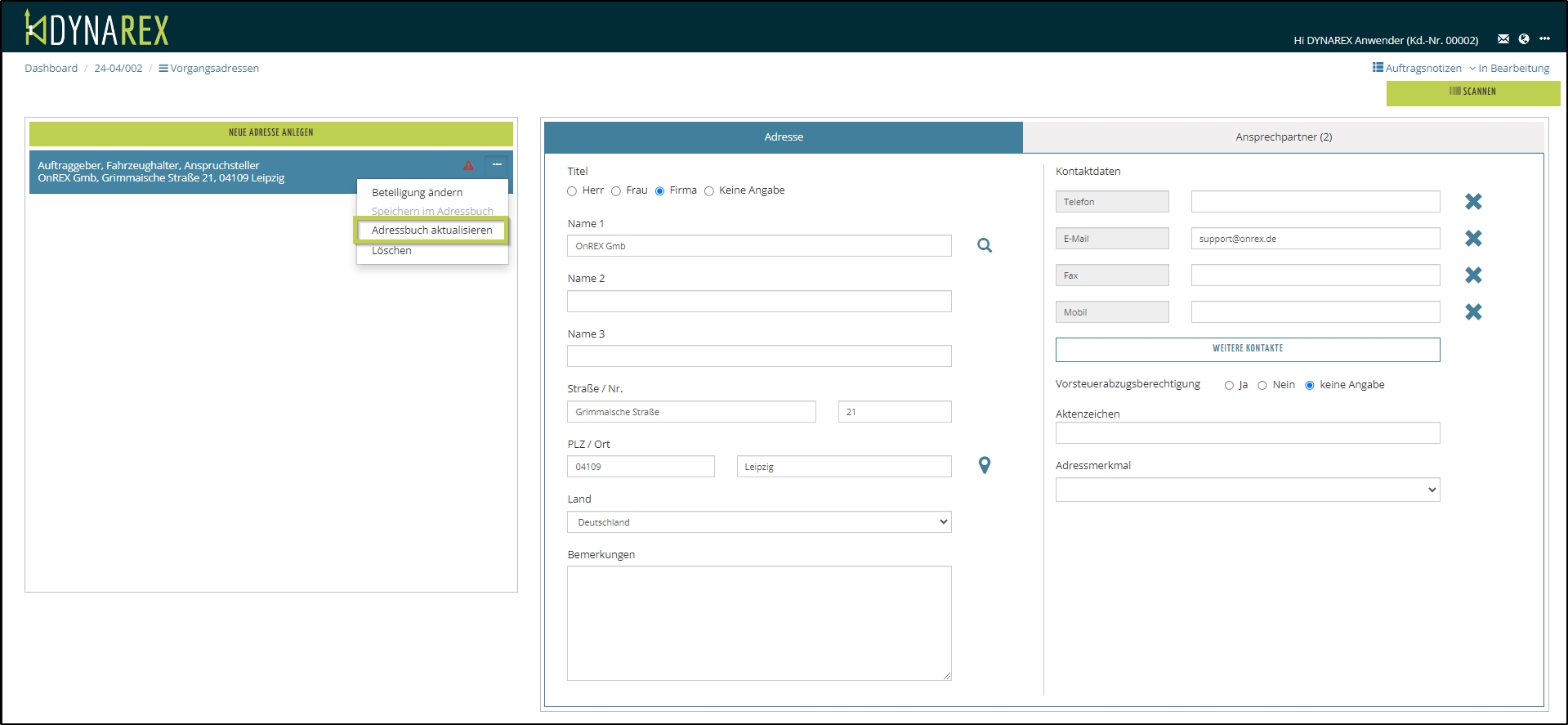The image size is (1568, 725).
Task: Set Vorsteuerabzugsberechtigung to Ja
Action: pos(1229,386)
